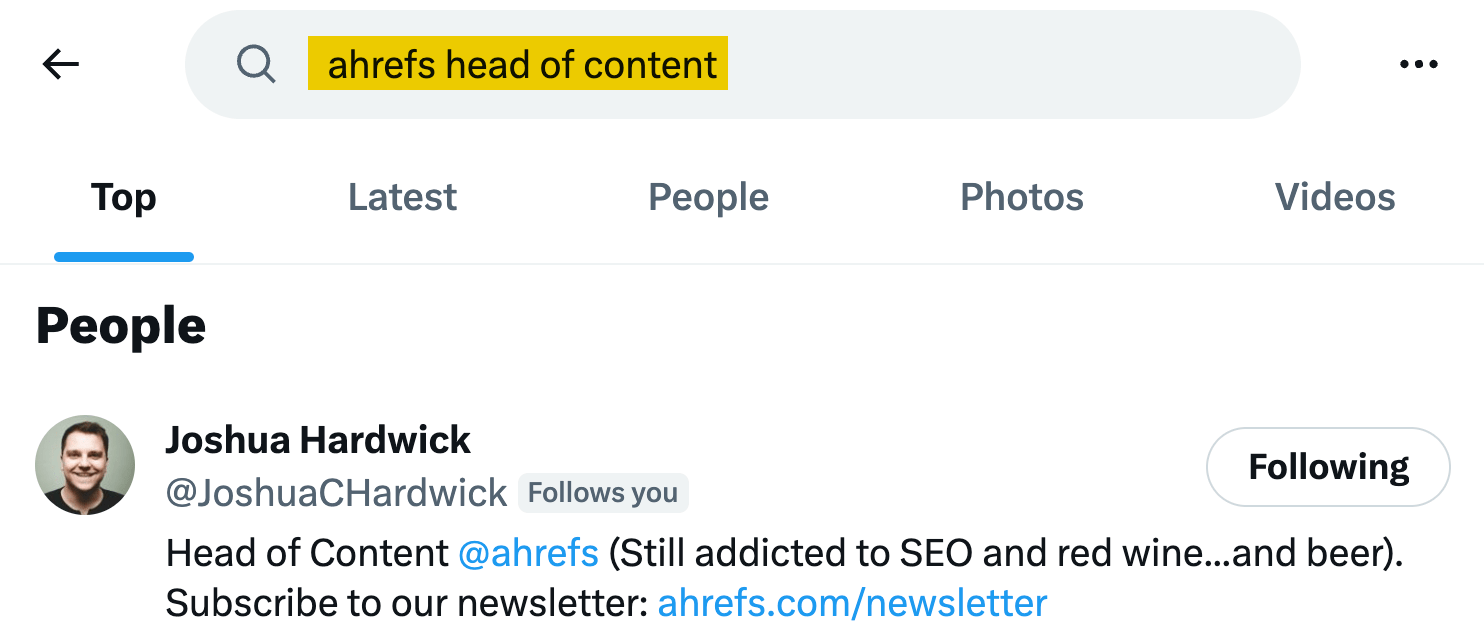Image resolution: width=1484 pixels, height=644 pixels.
Task: Unfollow by clicking the Following button
Action: point(1327,466)
